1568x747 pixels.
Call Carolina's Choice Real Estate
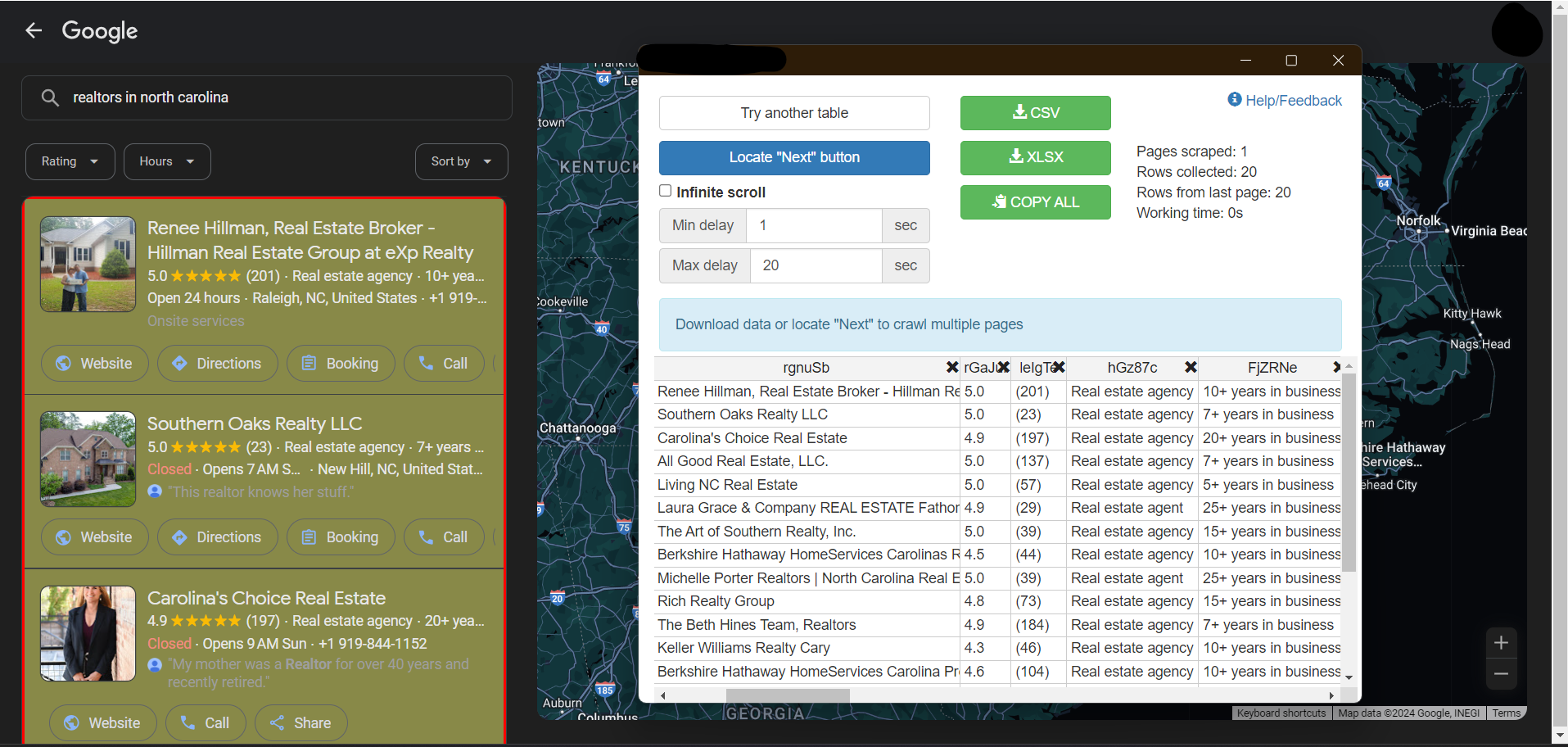coord(206,723)
